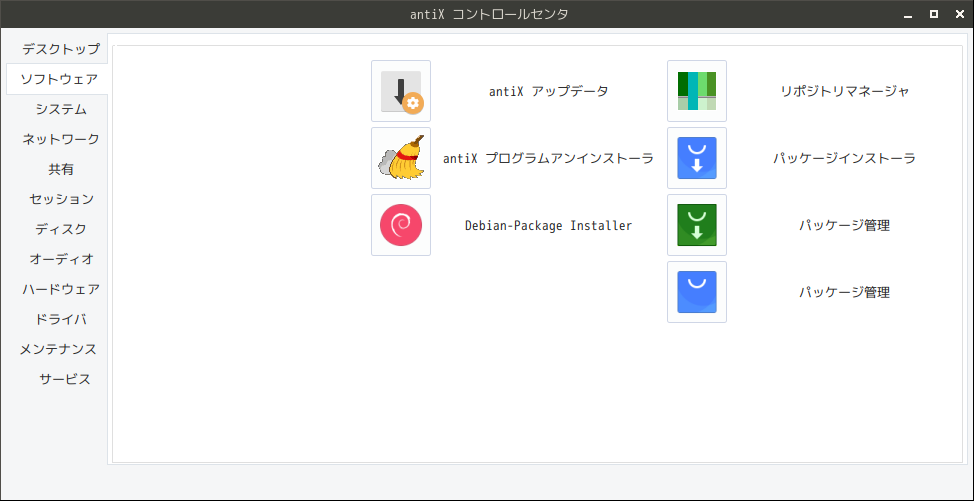Screen dimensions: 974x501
Task: Click the blue パッケージインストーラ bag icon
Action: [x=696, y=158]
